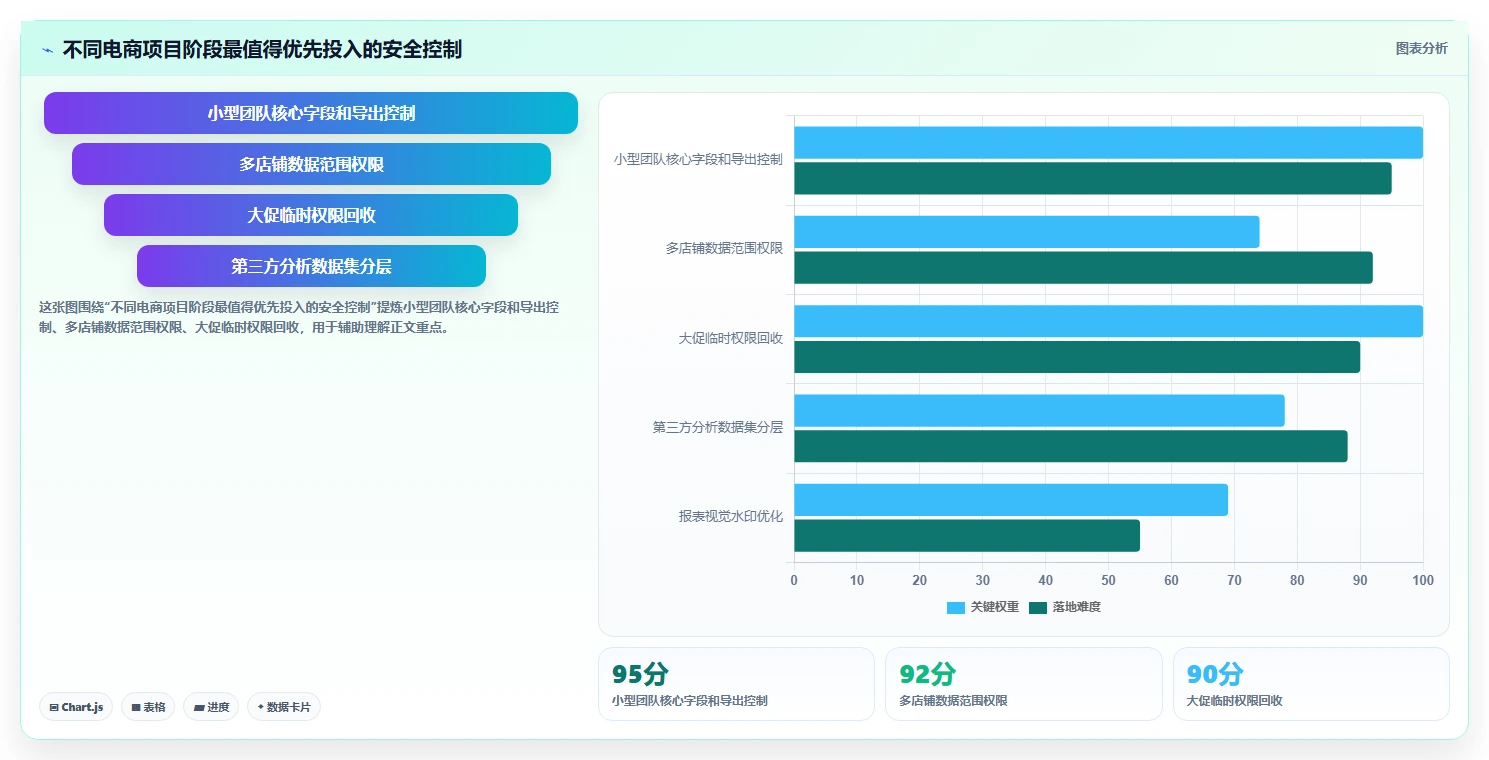Click the 数据卡片 tag chip

tap(284, 707)
